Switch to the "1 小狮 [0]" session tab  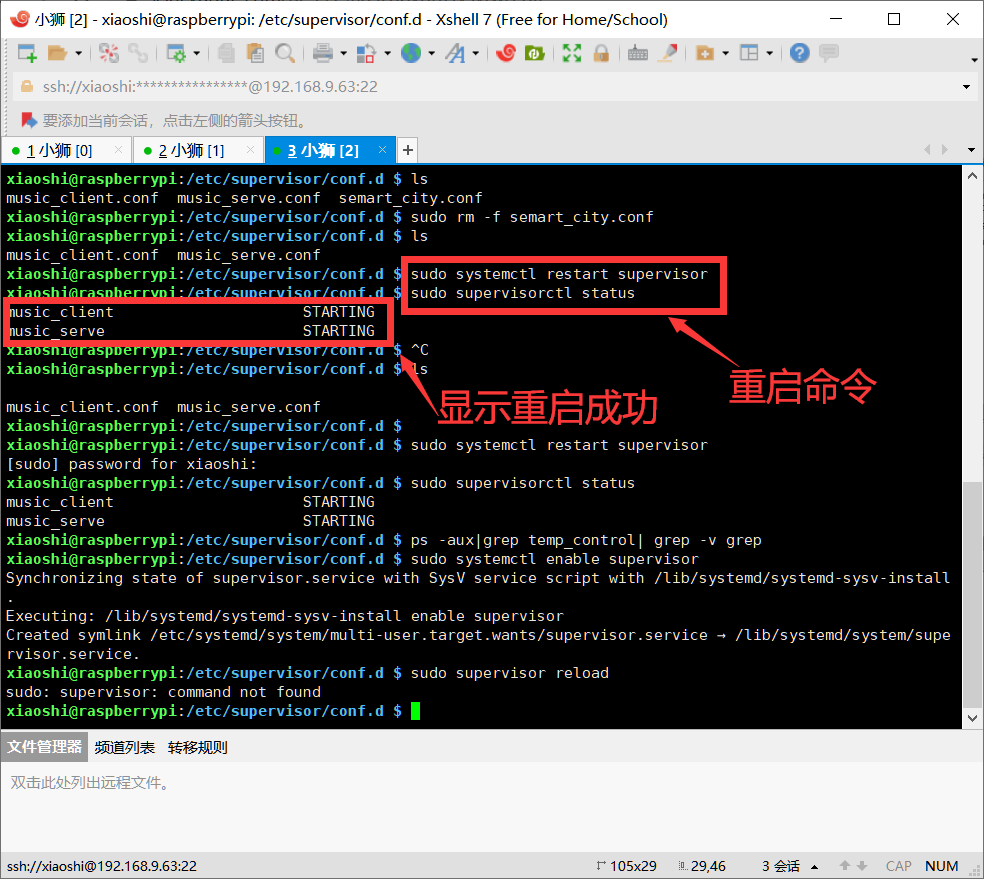coord(55,148)
